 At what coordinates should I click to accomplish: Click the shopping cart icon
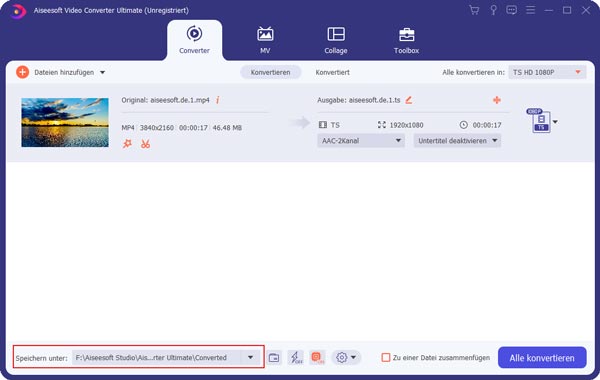pos(474,10)
